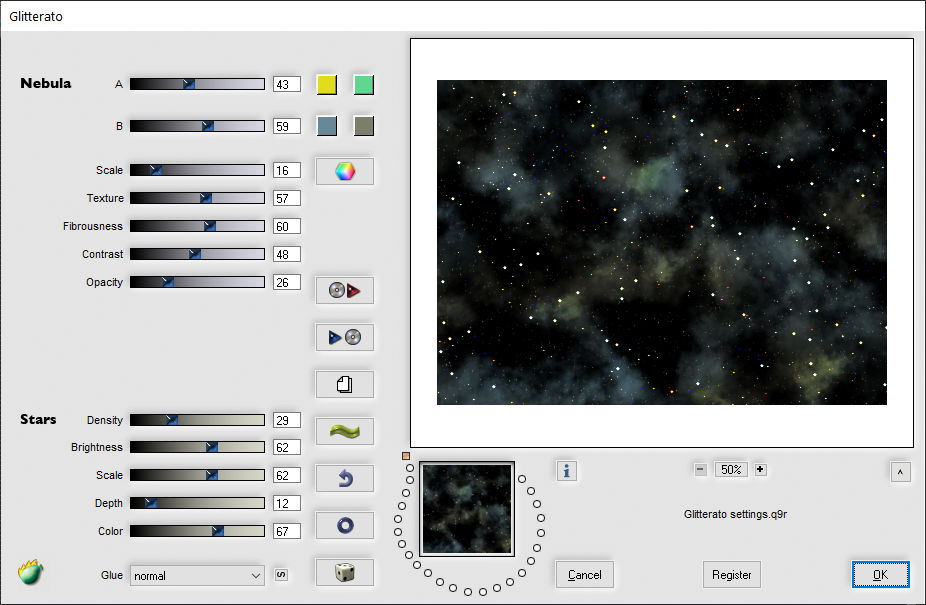
Task: Click the Nebula Scale slider track
Action: click(197, 170)
